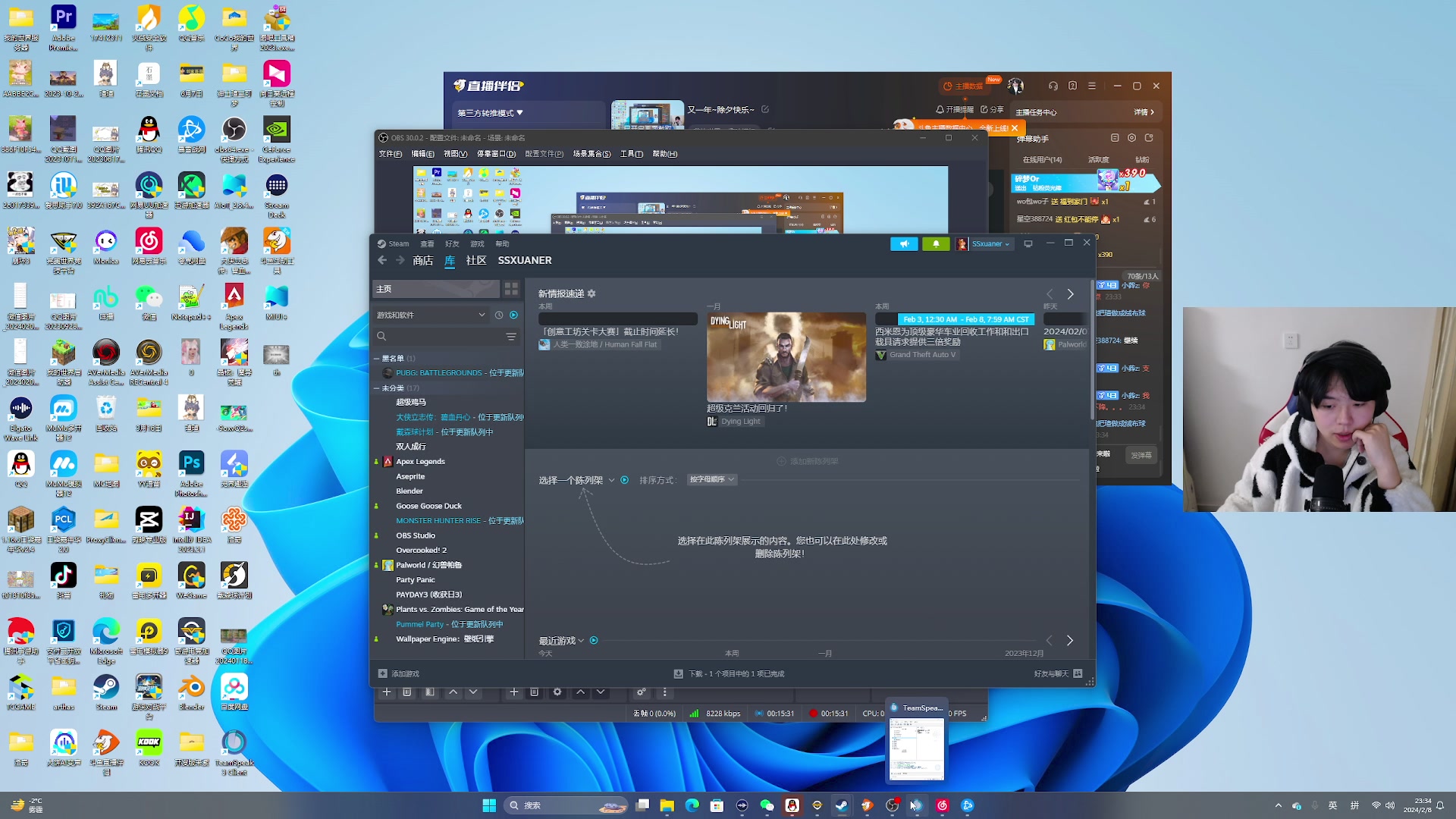Image resolution: width=1456 pixels, height=819 pixels.
Task: Move OBS scene down chevron
Action: tap(473, 692)
